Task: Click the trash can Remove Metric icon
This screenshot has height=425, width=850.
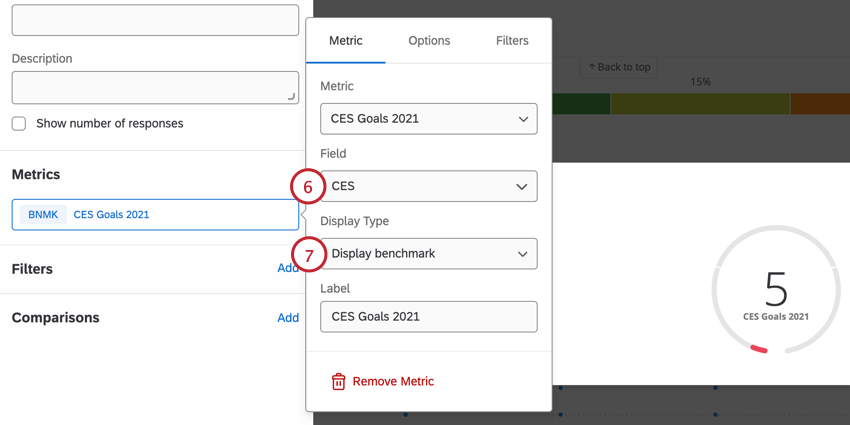Action: (x=338, y=381)
